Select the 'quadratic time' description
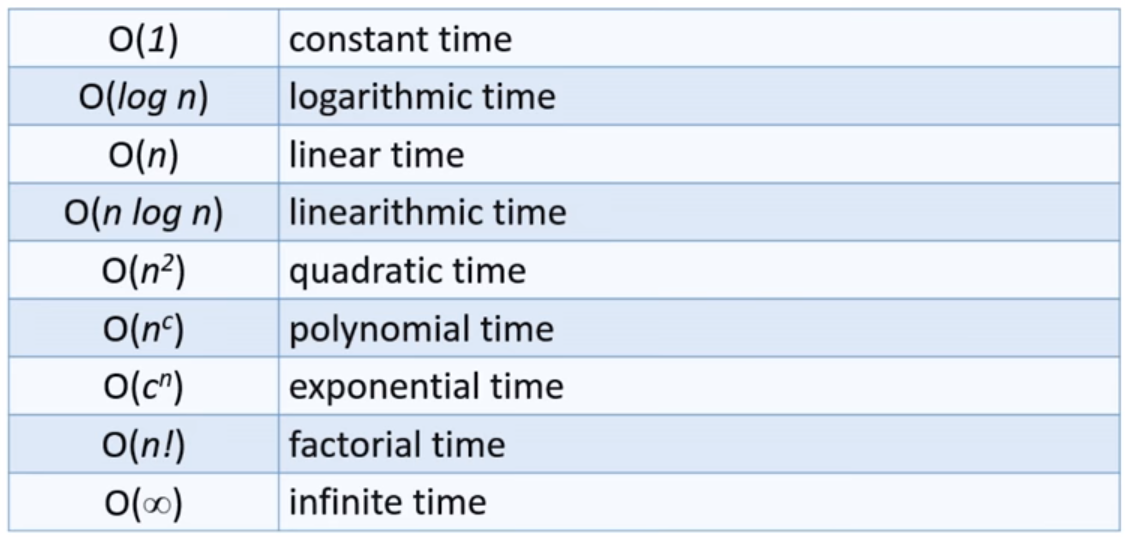 pyautogui.click(x=407, y=271)
